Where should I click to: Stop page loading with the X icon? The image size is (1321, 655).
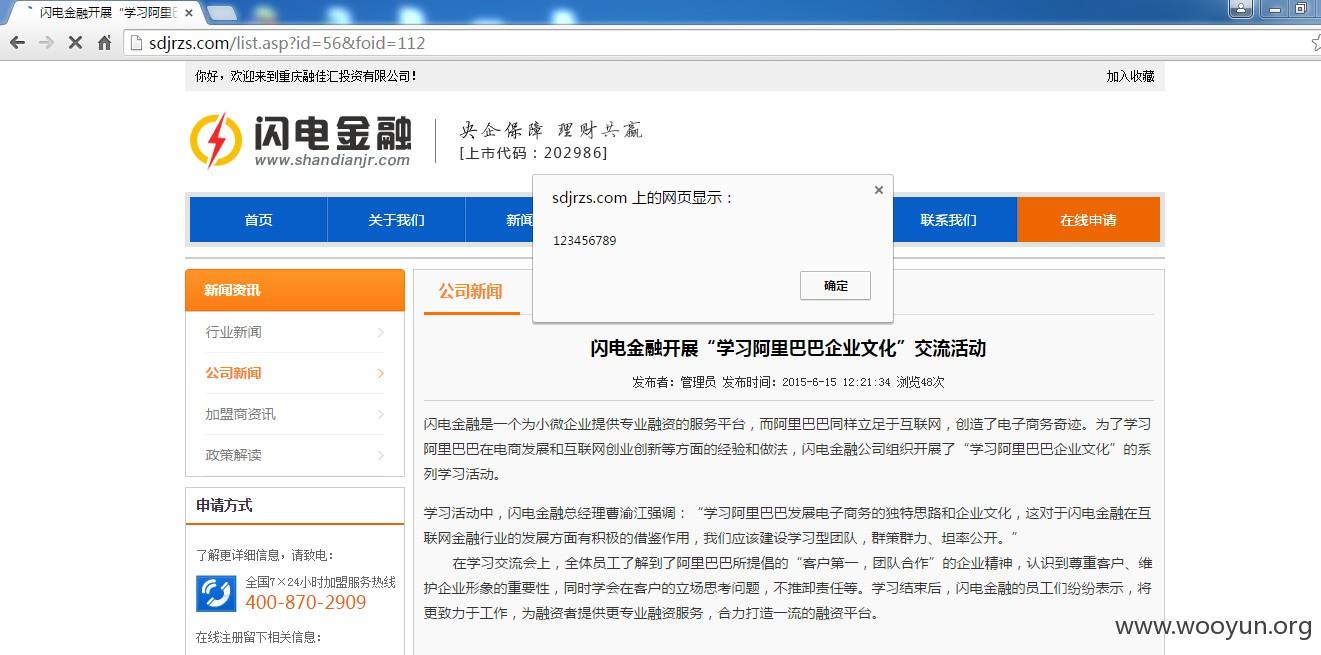75,43
